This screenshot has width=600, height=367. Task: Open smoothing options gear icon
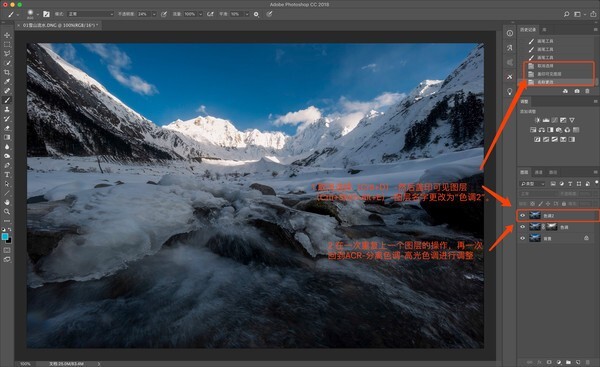(256, 14)
